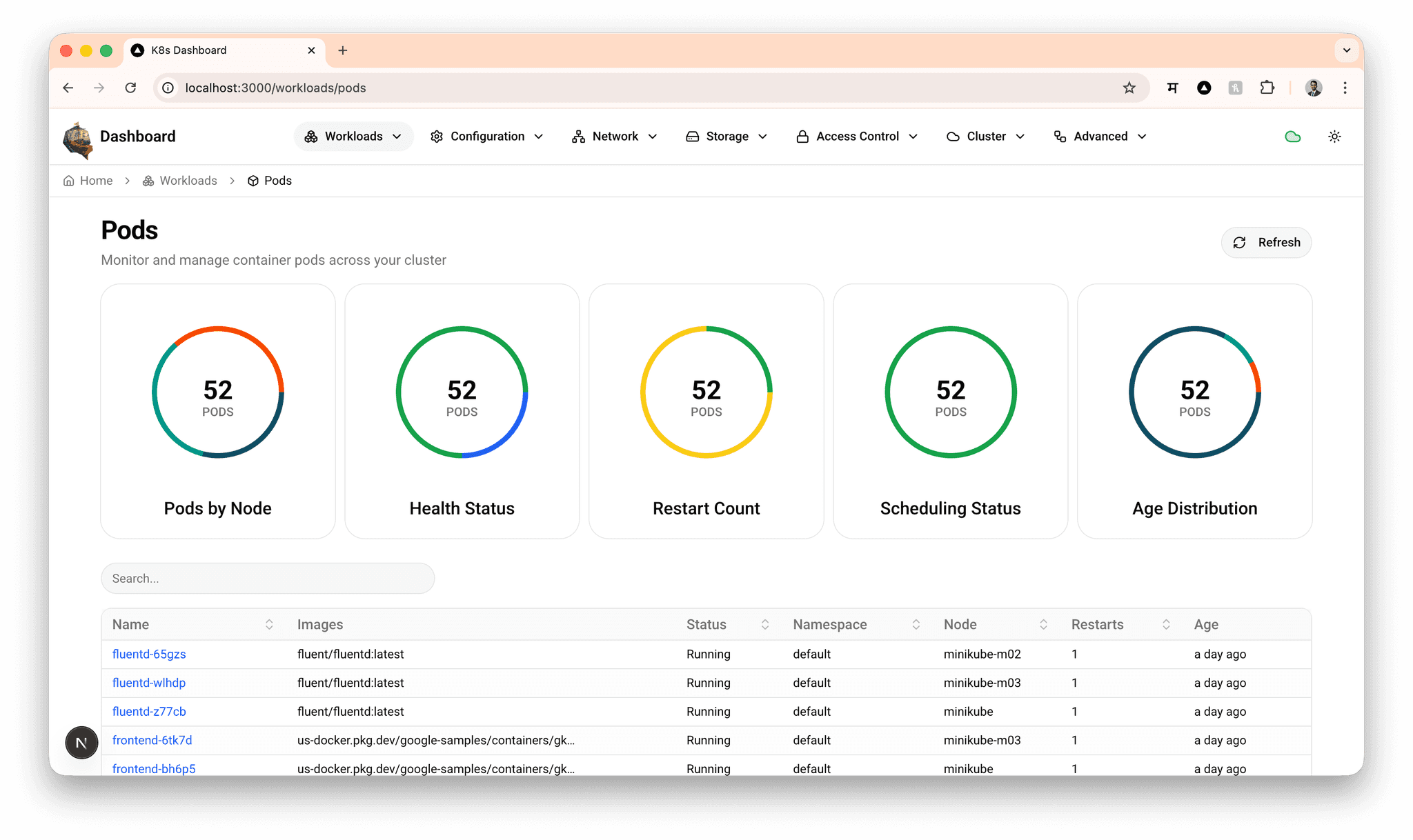The width and height of the screenshot is (1413, 840).
Task: Toggle light/dark theme with sun icon
Action: point(1335,137)
